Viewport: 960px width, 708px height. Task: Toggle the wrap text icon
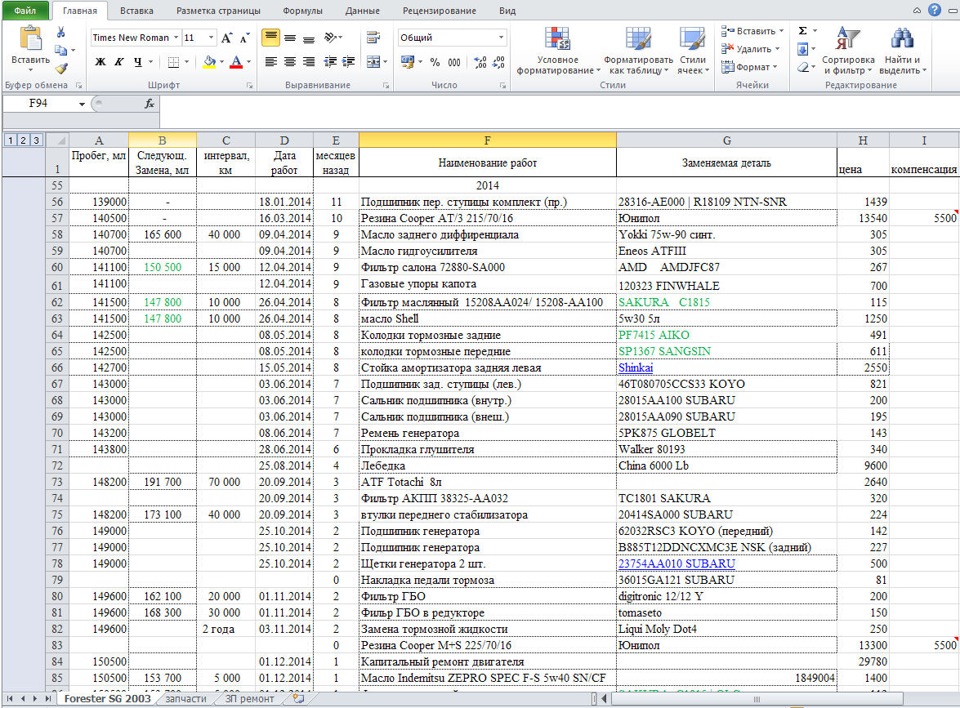click(373, 38)
